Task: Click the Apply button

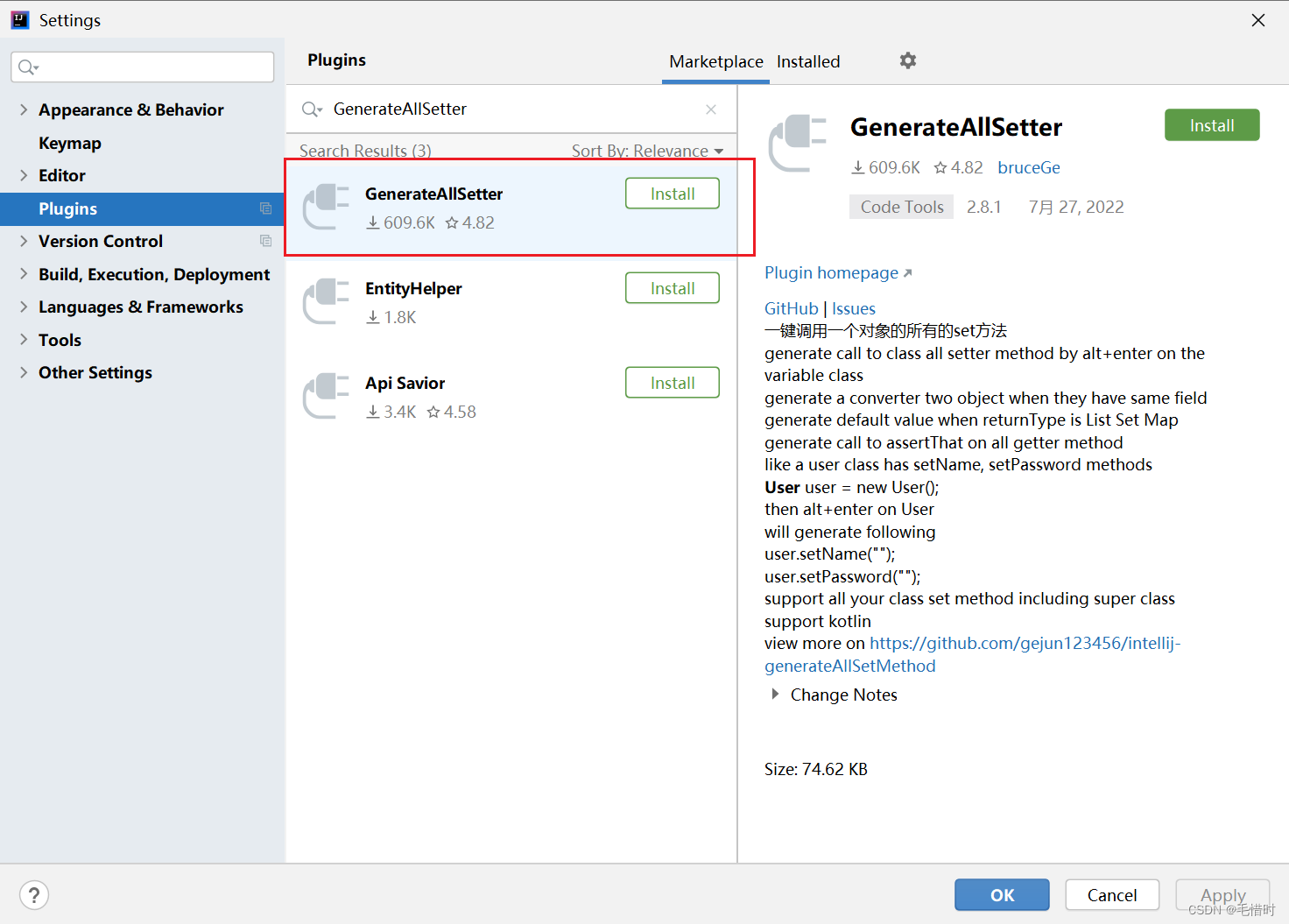Action: coord(1222,895)
